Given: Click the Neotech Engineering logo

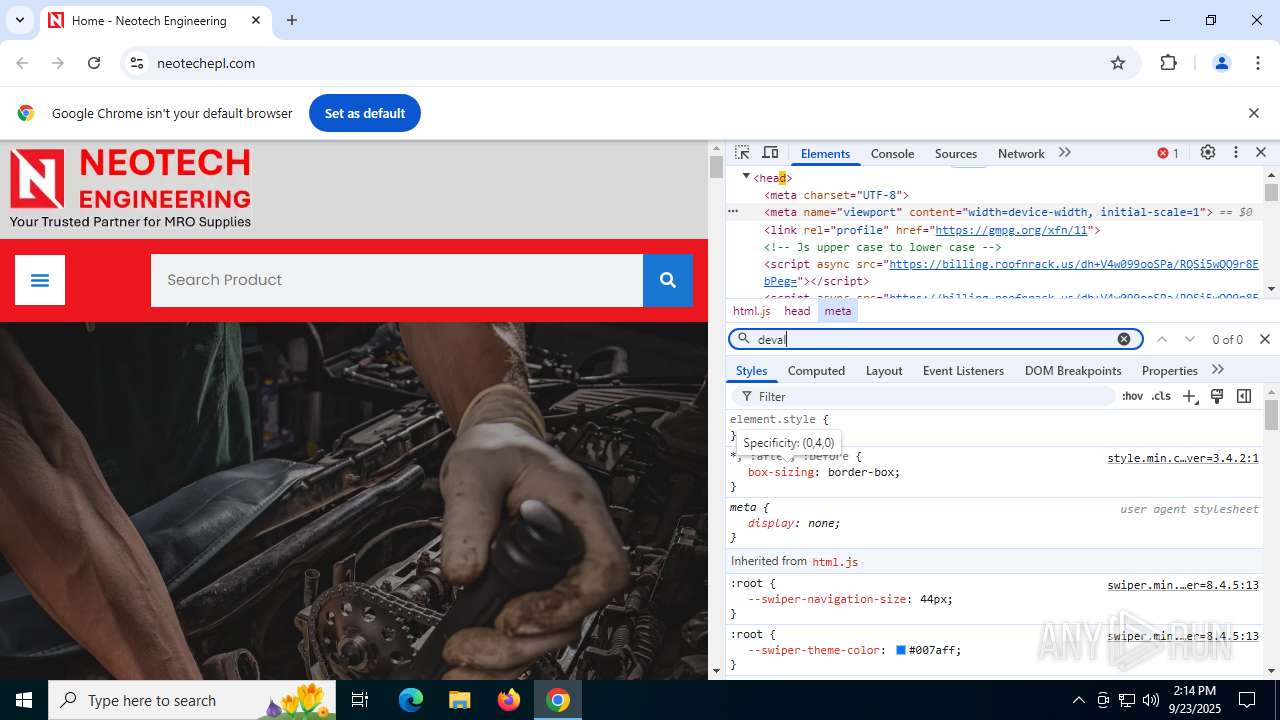Looking at the screenshot, I should coord(131,189).
